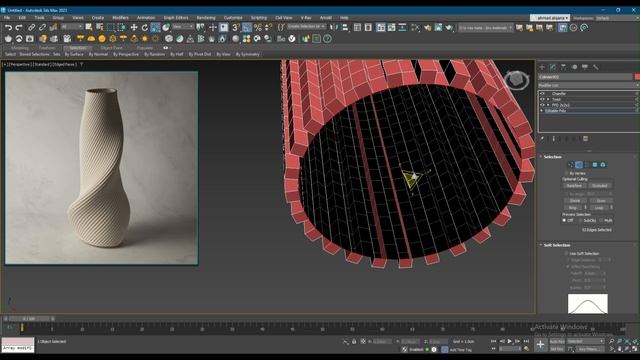This screenshot has height=360, width=640.
Task: Open the user account dropdown in menu bar
Action: pyautogui.click(x=550, y=18)
